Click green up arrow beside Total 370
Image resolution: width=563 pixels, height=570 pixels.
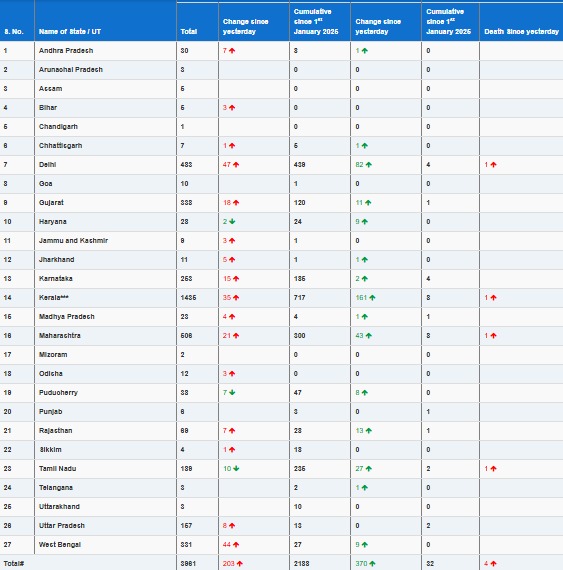click(x=372, y=564)
